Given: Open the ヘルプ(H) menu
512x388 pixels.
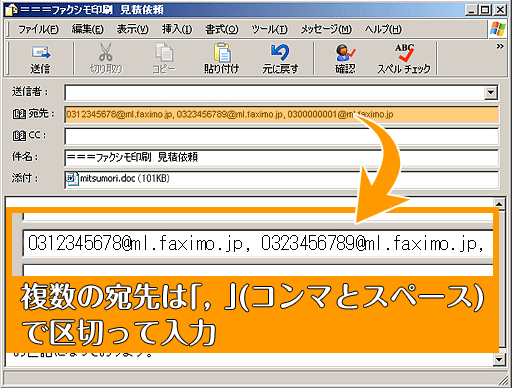Looking at the screenshot, I should [x=383, y=29].
